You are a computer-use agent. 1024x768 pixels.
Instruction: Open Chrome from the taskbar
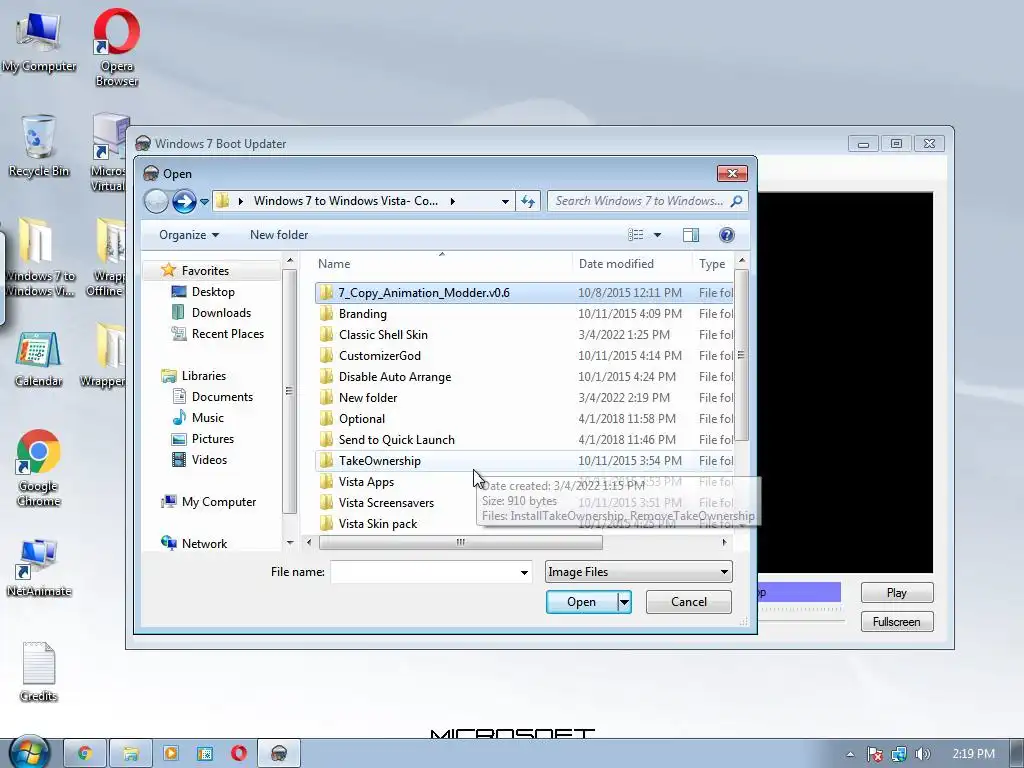click(84, 753)
